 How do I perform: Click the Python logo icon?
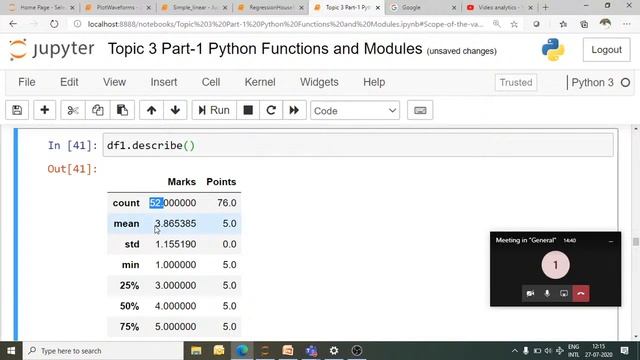pos(553,50)
